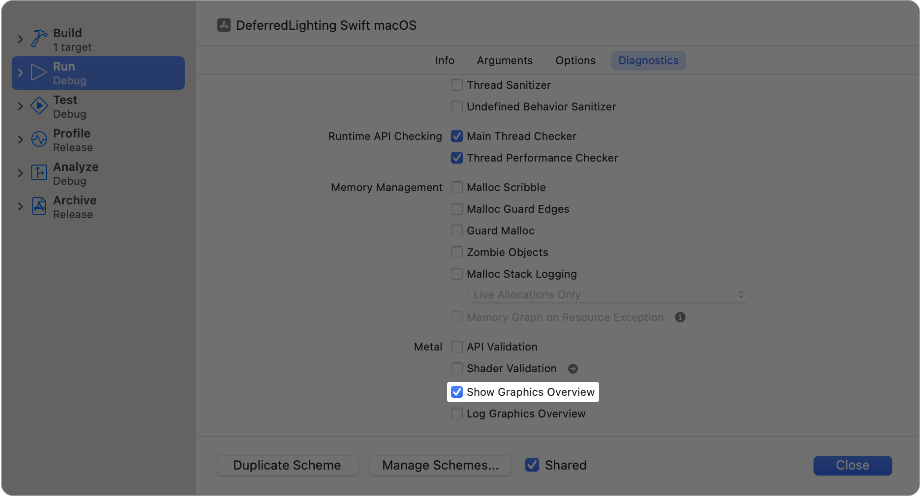The height and width of the screenshot is (496, 920).
Task: Click the Manage Schemes button
Action: click(440, 465)
